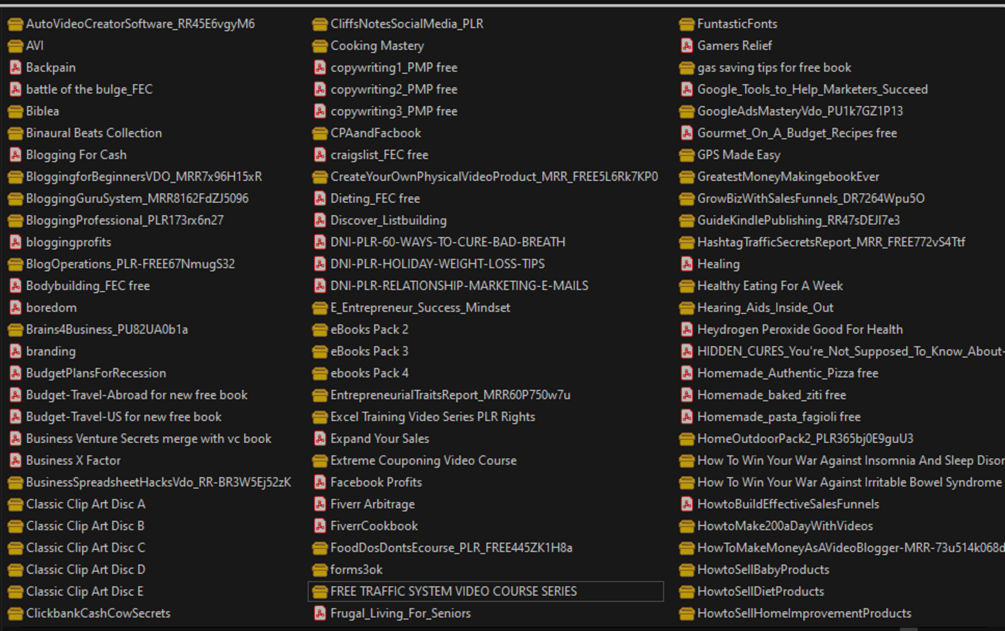Image resolution: width=1005 pixels, height=631 pixels.
Task: Click HowtoBuildEffectiveSalesFunnels file name
Action: (788, 505)
